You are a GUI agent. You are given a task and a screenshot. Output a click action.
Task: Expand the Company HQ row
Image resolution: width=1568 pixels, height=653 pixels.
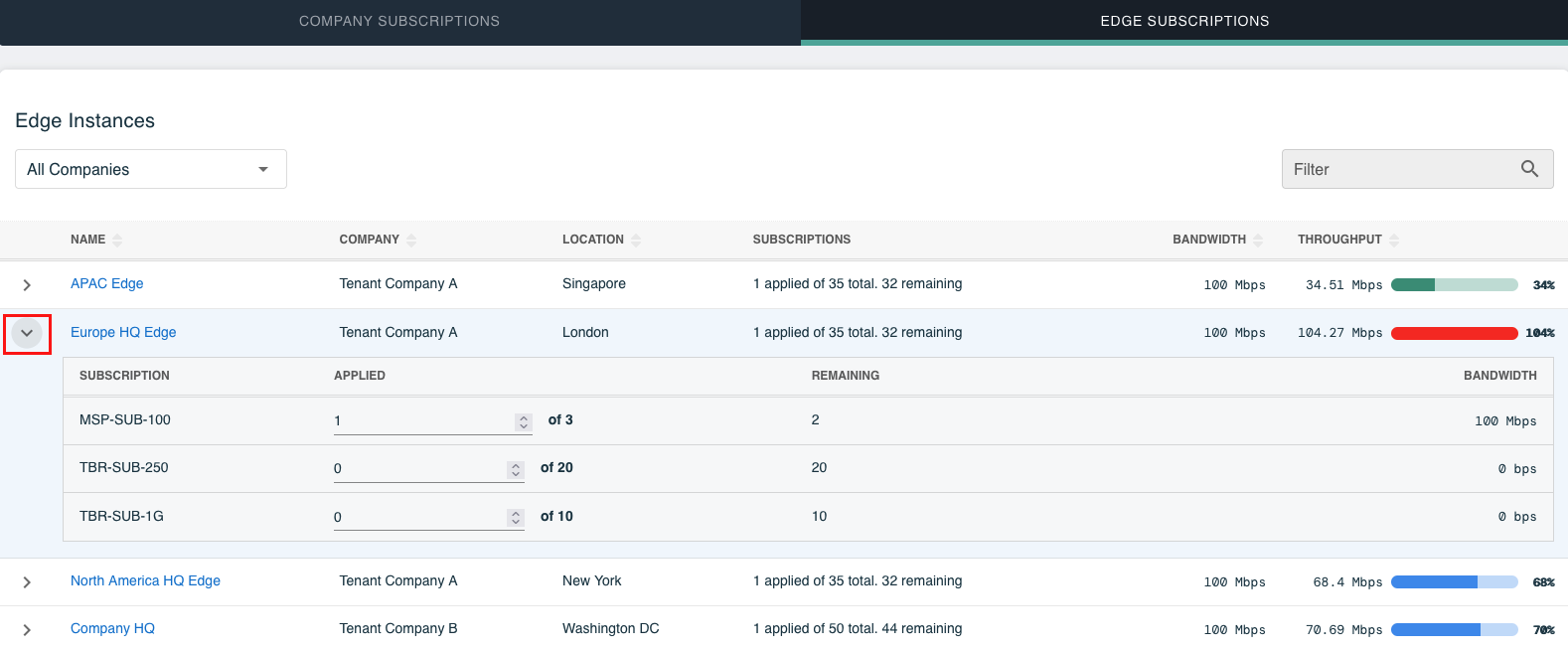tap(27, 630)
